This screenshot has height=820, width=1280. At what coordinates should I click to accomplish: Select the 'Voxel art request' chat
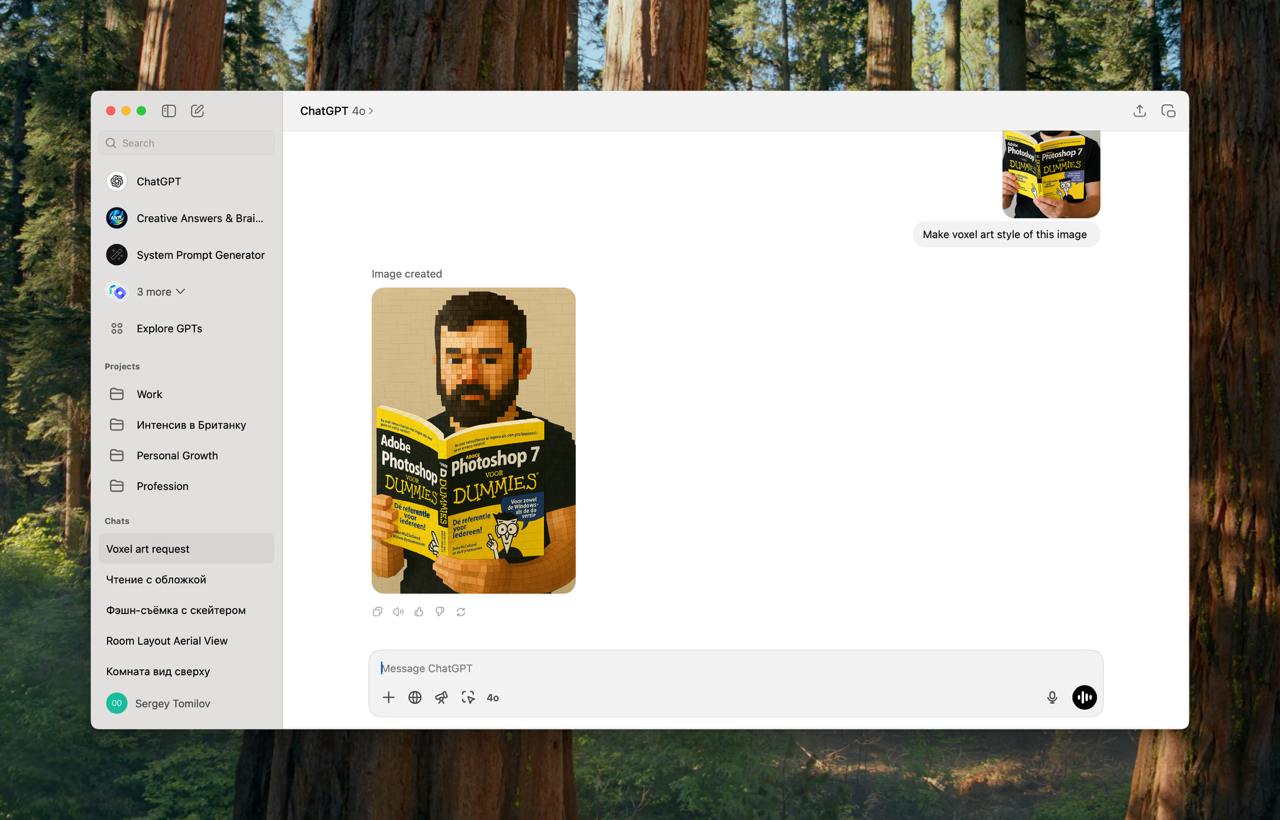click(x=186, y=549)
